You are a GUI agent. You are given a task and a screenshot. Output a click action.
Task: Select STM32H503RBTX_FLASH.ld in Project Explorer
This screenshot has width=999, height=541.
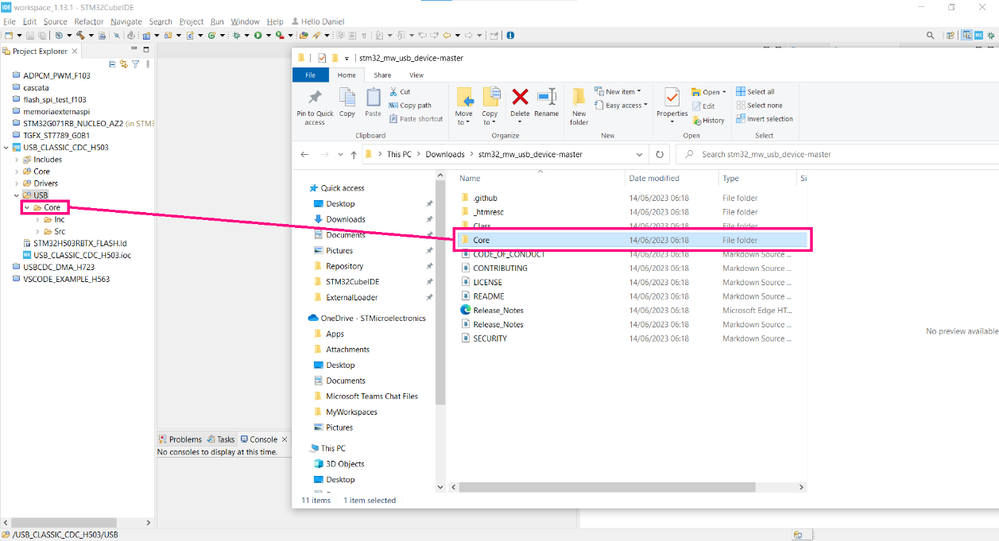pyautogui.click(x=80, y=243)
